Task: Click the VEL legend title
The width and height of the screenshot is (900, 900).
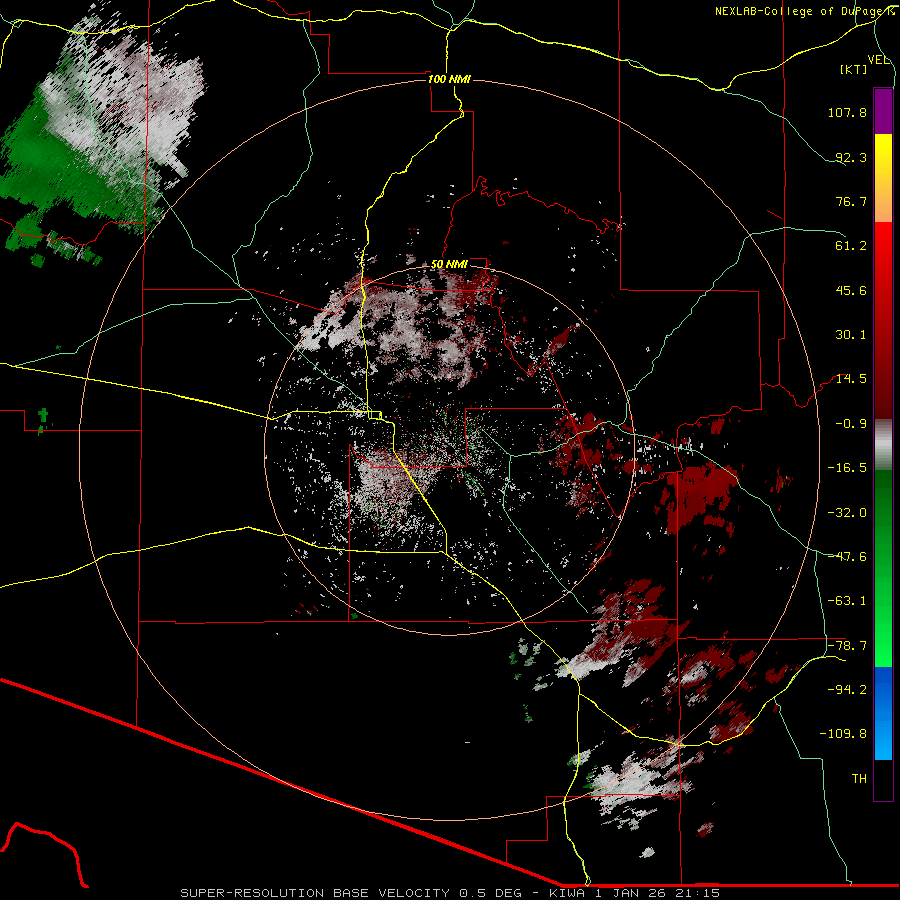Action: [878, 60]
